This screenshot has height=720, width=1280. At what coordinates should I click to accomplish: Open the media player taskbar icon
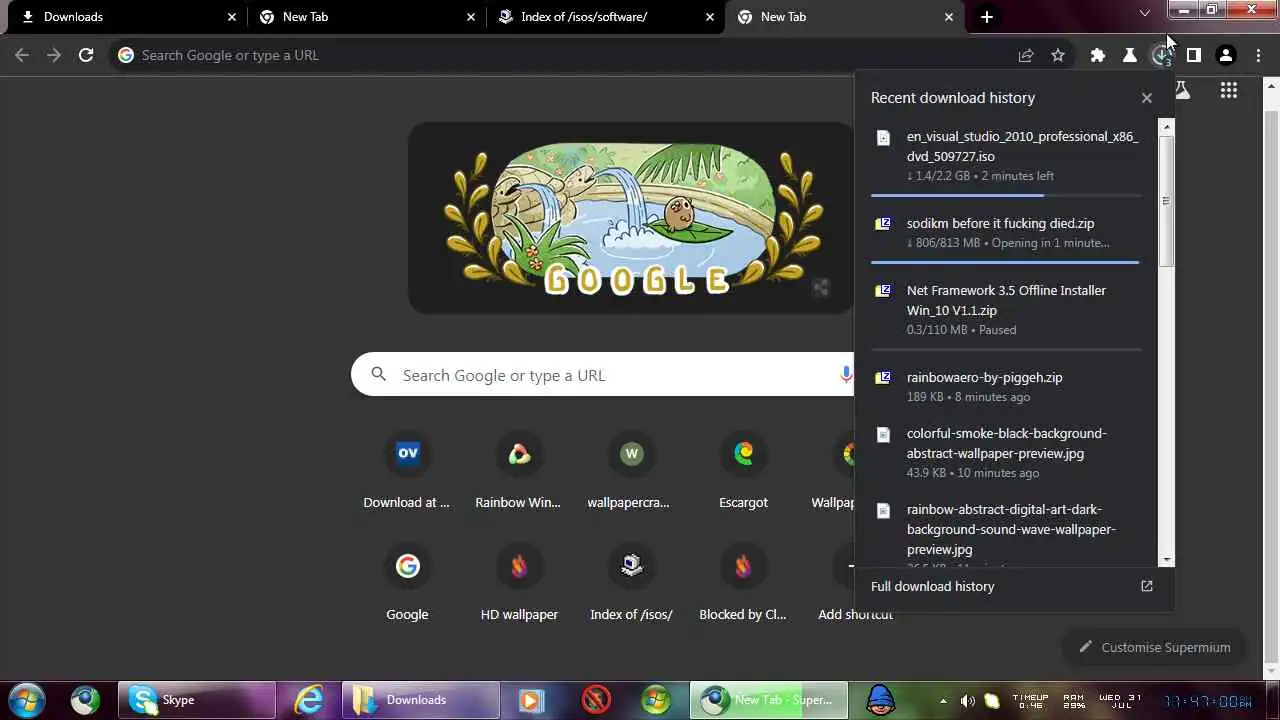click(x=532, y=700)
